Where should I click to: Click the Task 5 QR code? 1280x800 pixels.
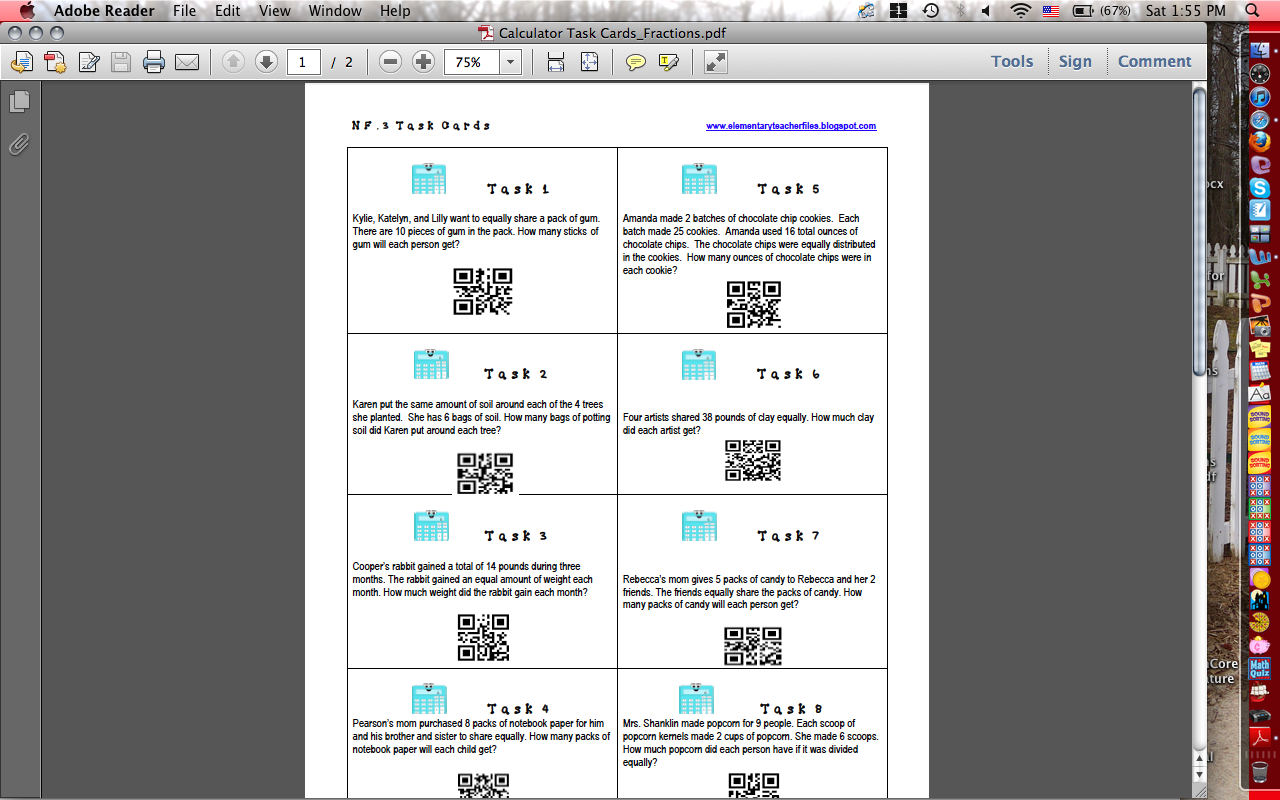753,305
